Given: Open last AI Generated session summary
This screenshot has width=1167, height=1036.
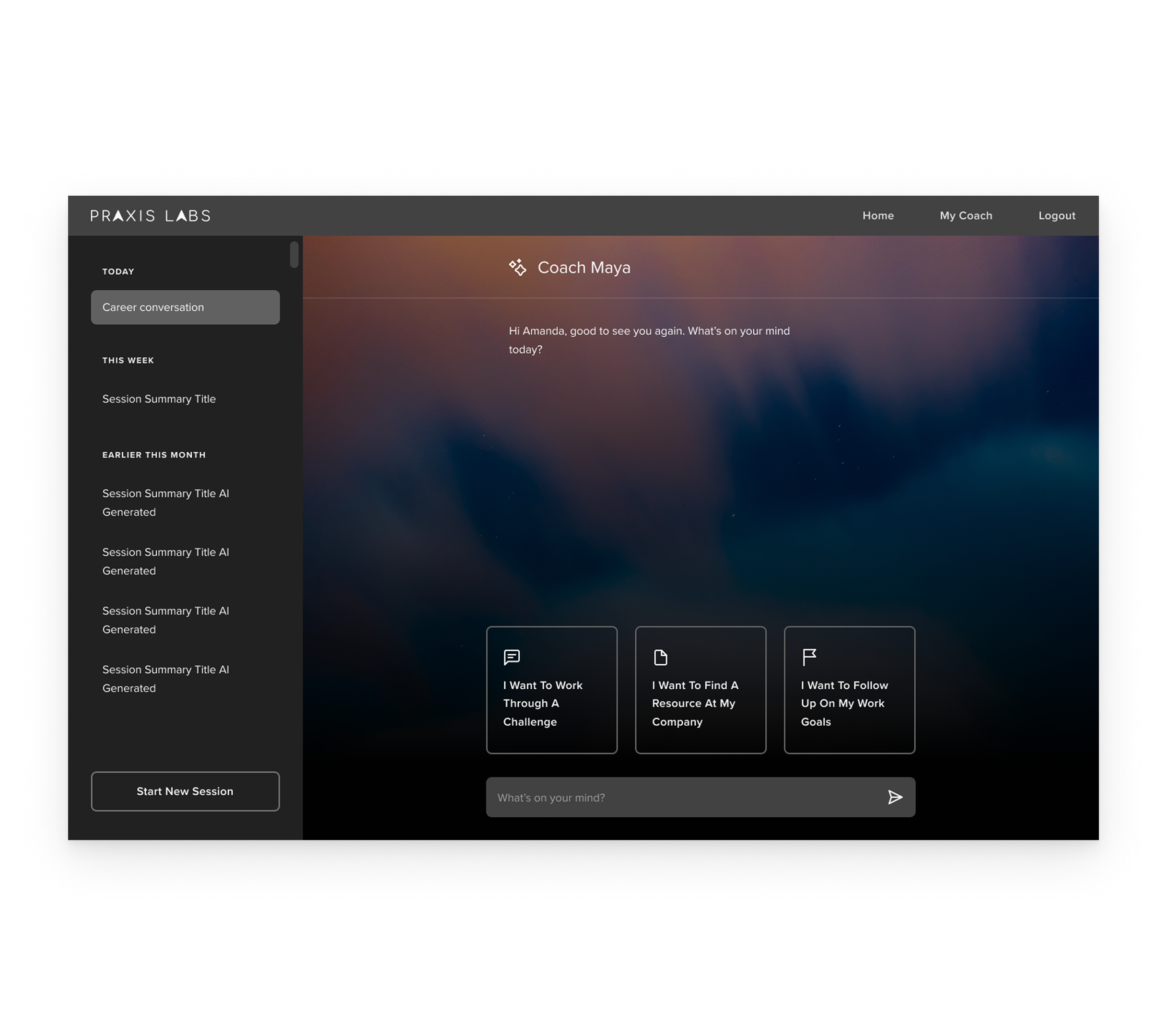Looking at the screenshot, I should tap(165, 679).
